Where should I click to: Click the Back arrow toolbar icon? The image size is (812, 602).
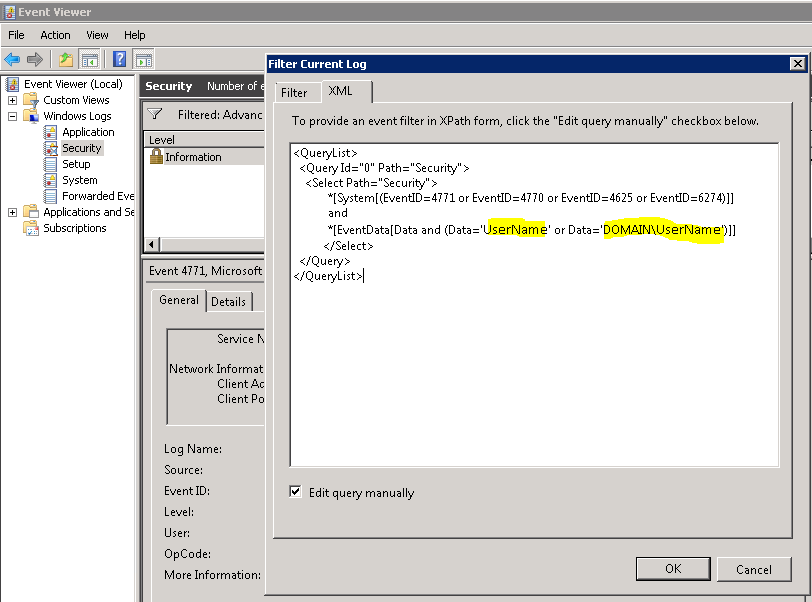click(x=13, y=60)
